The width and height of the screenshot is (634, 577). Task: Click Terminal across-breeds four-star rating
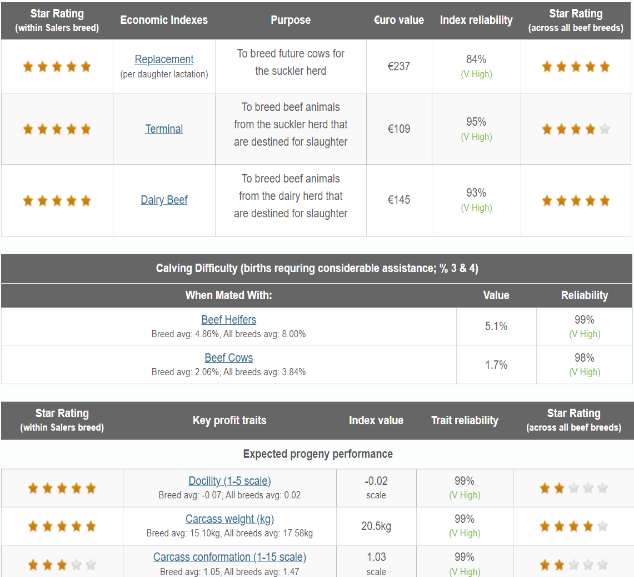click(x=576, y=129)
